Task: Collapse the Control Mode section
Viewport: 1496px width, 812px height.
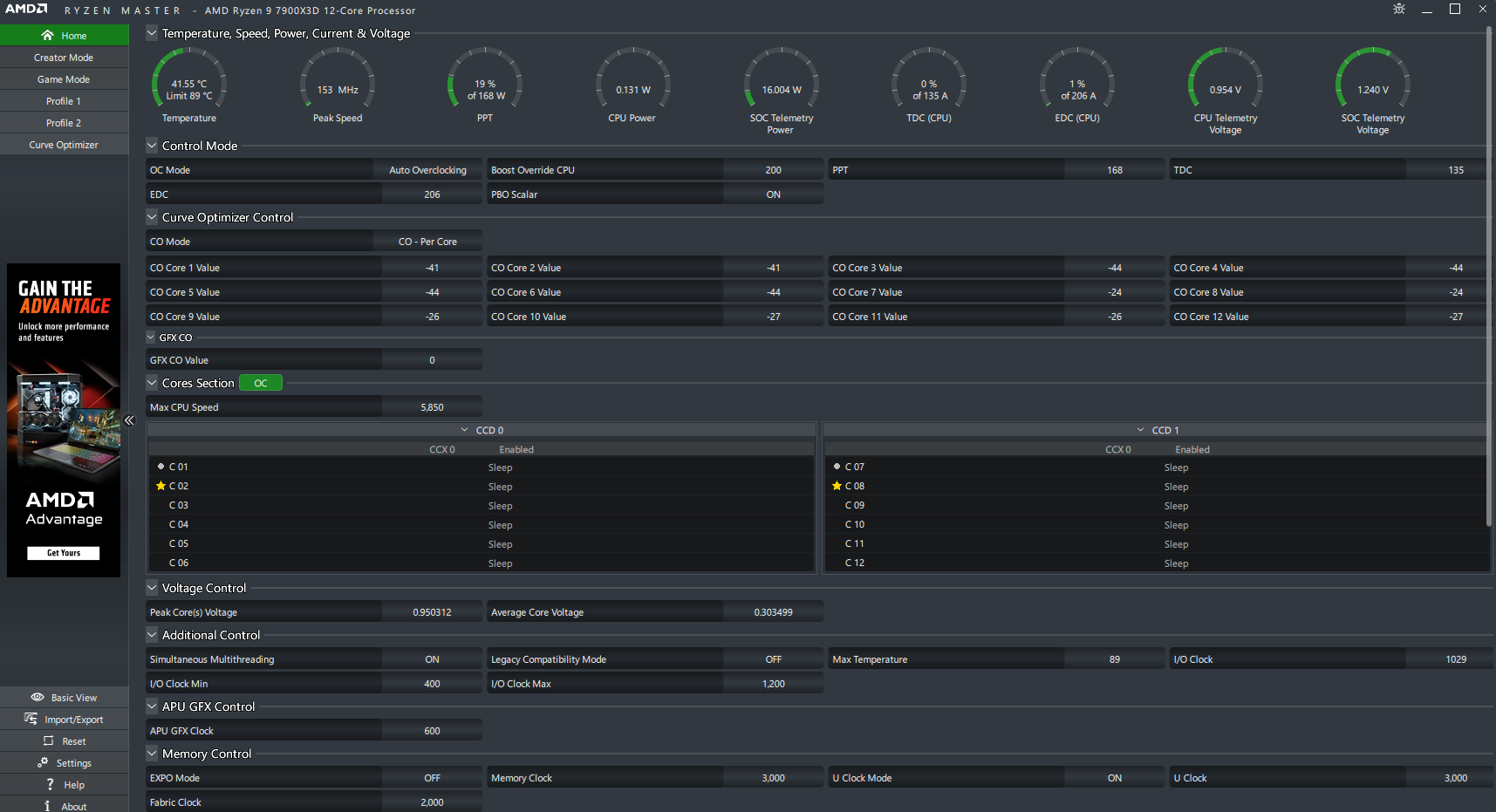Action: [x=152, y=146]
